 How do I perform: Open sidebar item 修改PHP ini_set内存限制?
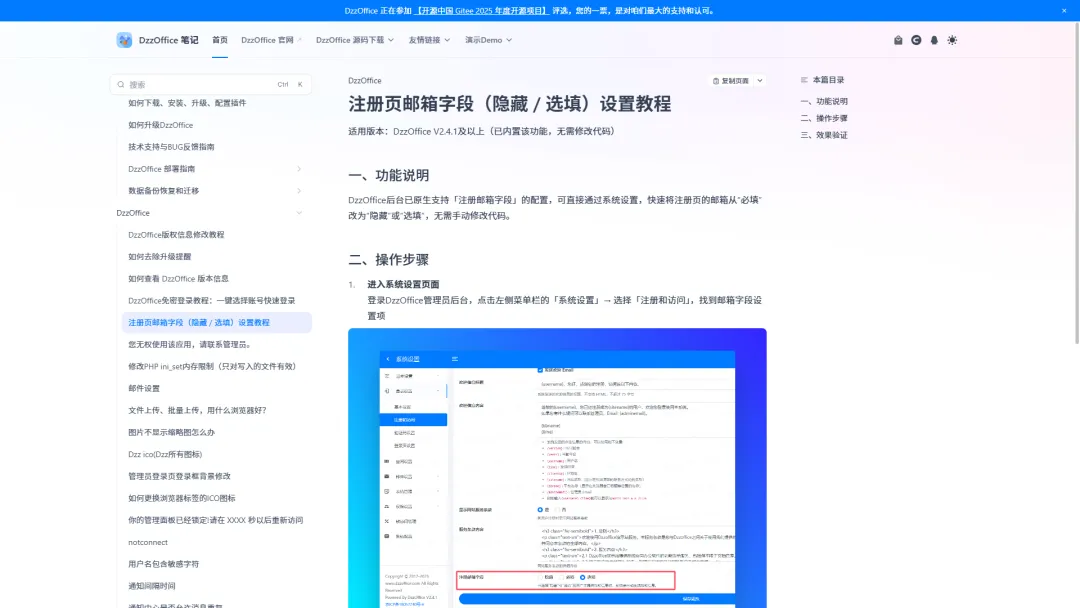(211, 366)
